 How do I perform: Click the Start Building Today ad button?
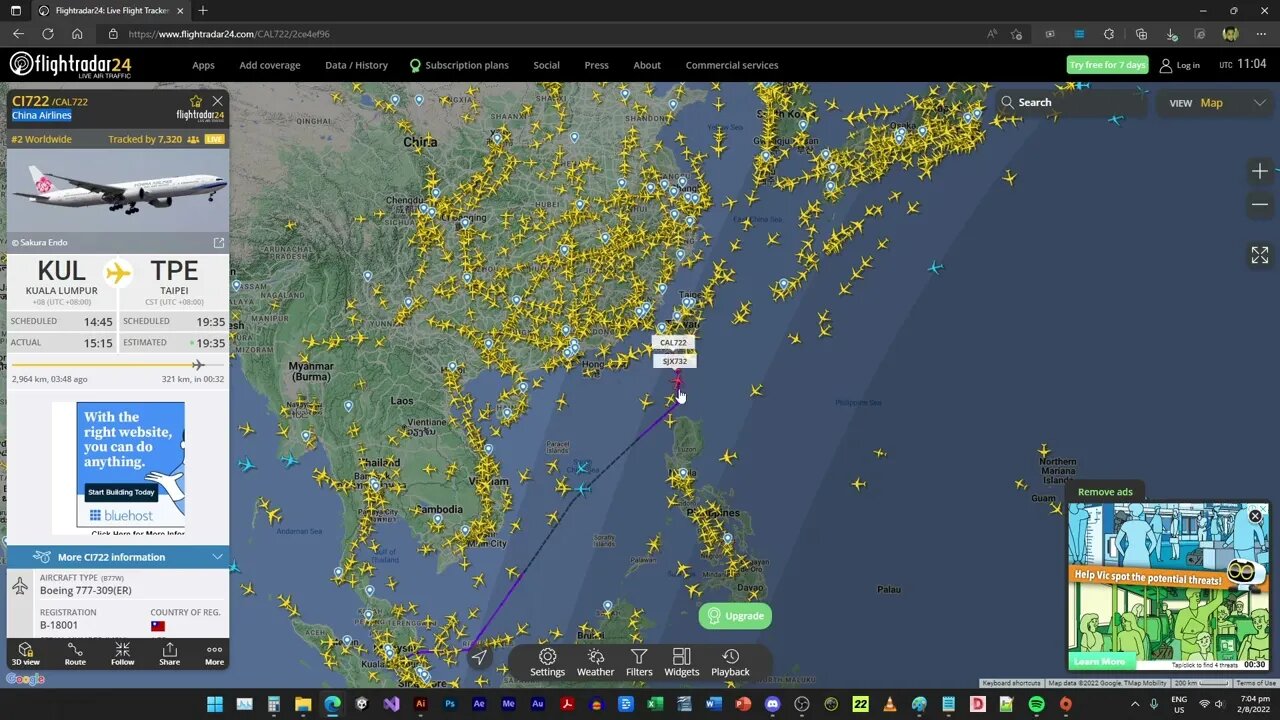121,492
